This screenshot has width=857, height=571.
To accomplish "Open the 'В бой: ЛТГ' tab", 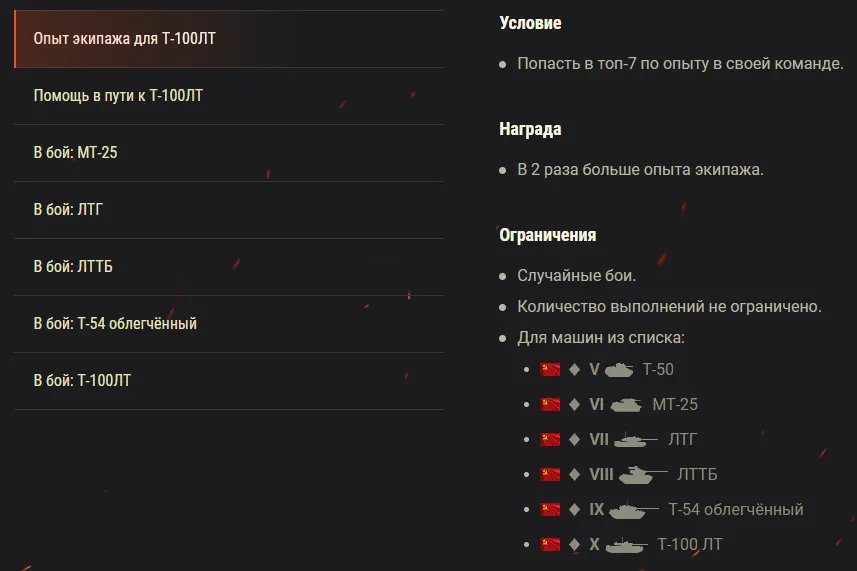I will click(228, 210).
